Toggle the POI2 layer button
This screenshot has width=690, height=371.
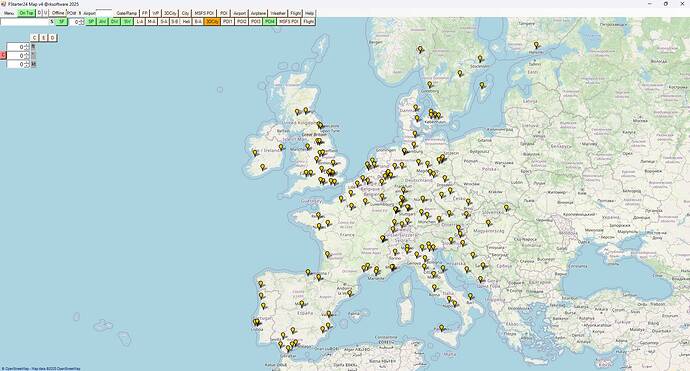241,21
